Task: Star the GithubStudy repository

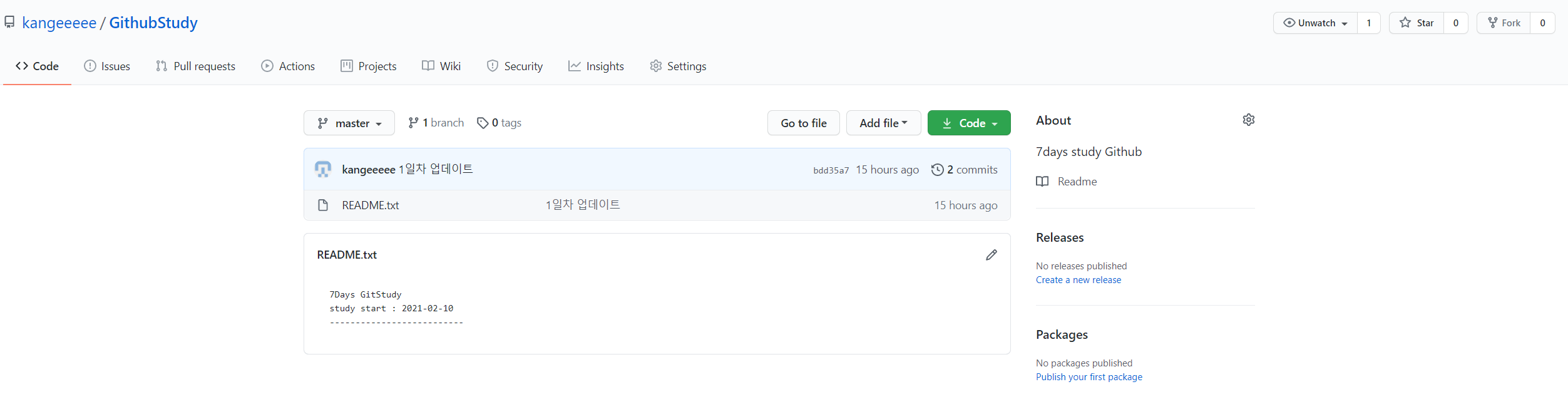Action: (1417, 23)
